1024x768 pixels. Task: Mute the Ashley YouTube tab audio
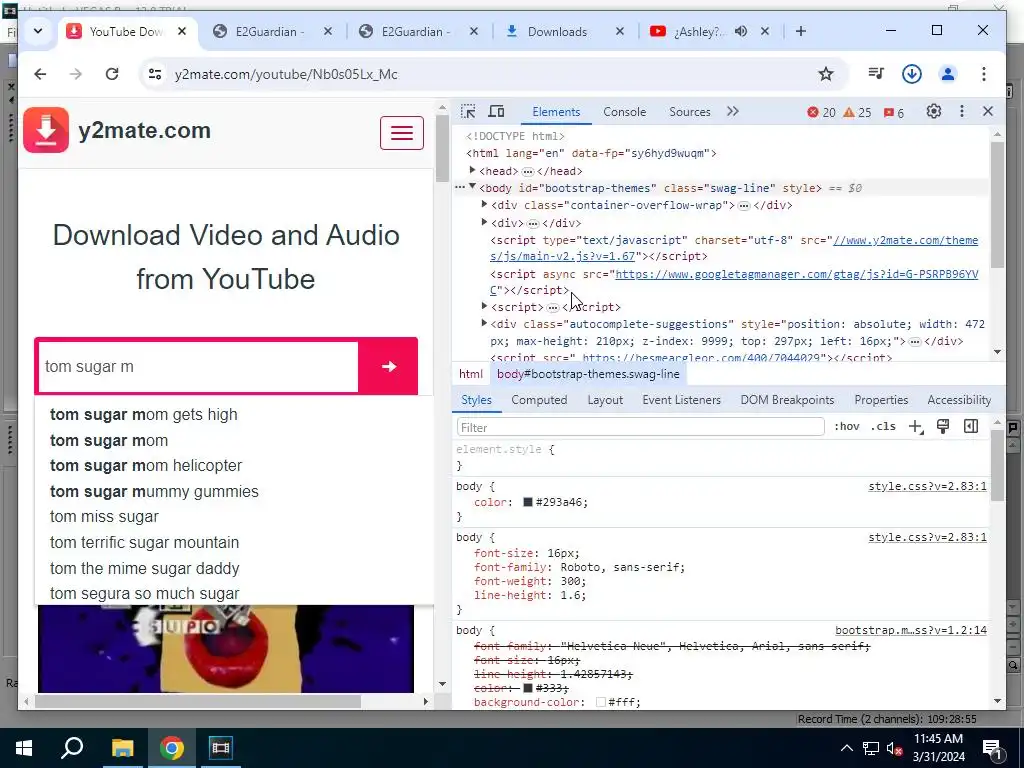pos(741,31)
